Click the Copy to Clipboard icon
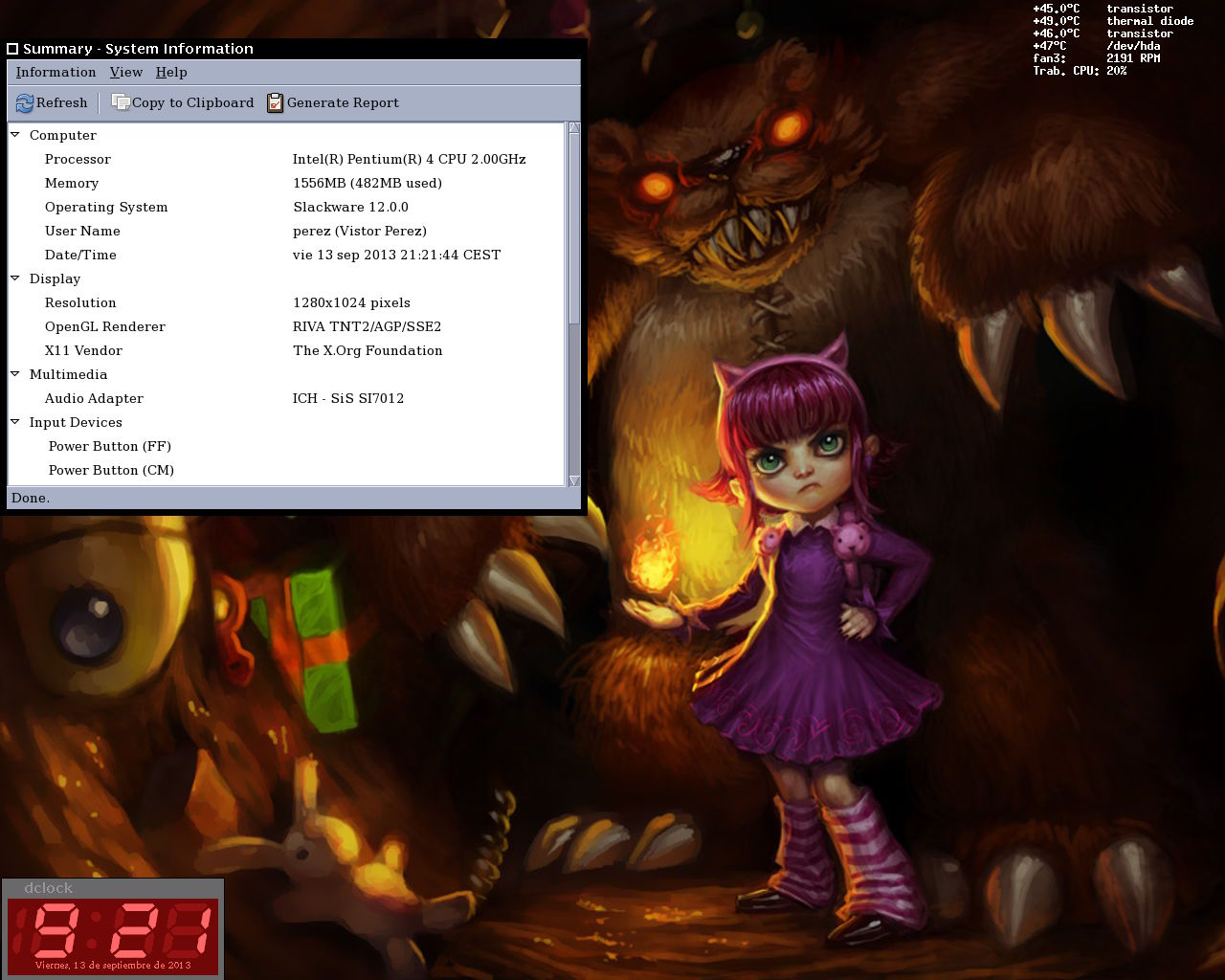 [x=121, y=102]
